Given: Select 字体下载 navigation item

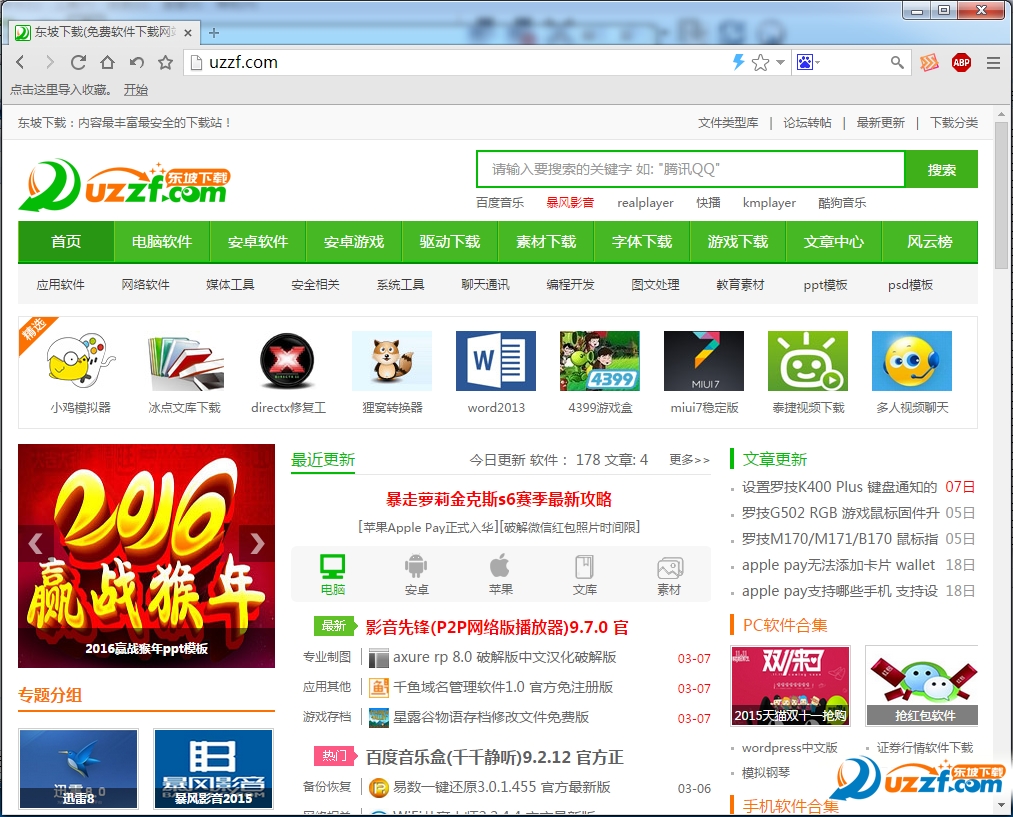Looking at the screenshot, I should [x=642, y=242].
